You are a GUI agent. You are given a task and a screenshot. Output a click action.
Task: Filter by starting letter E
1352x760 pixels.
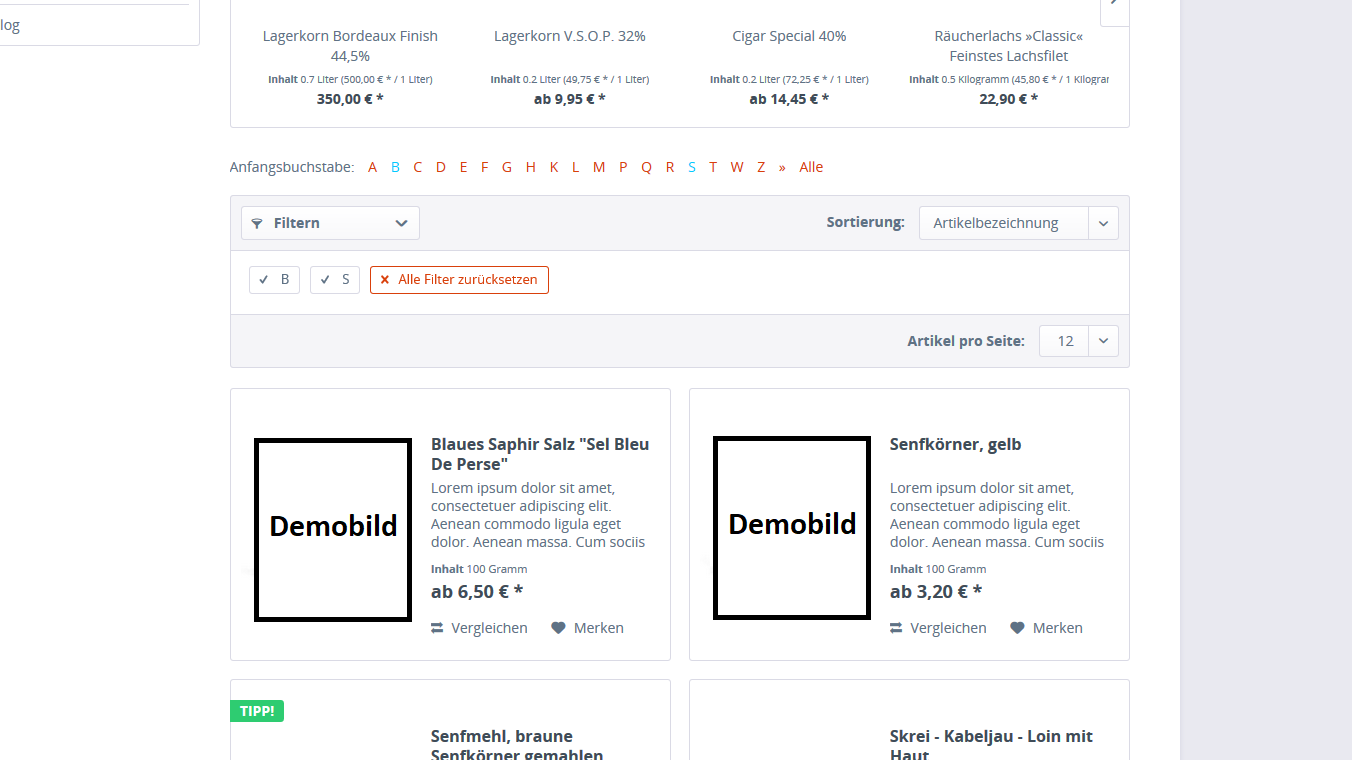(x=463, y=167)
